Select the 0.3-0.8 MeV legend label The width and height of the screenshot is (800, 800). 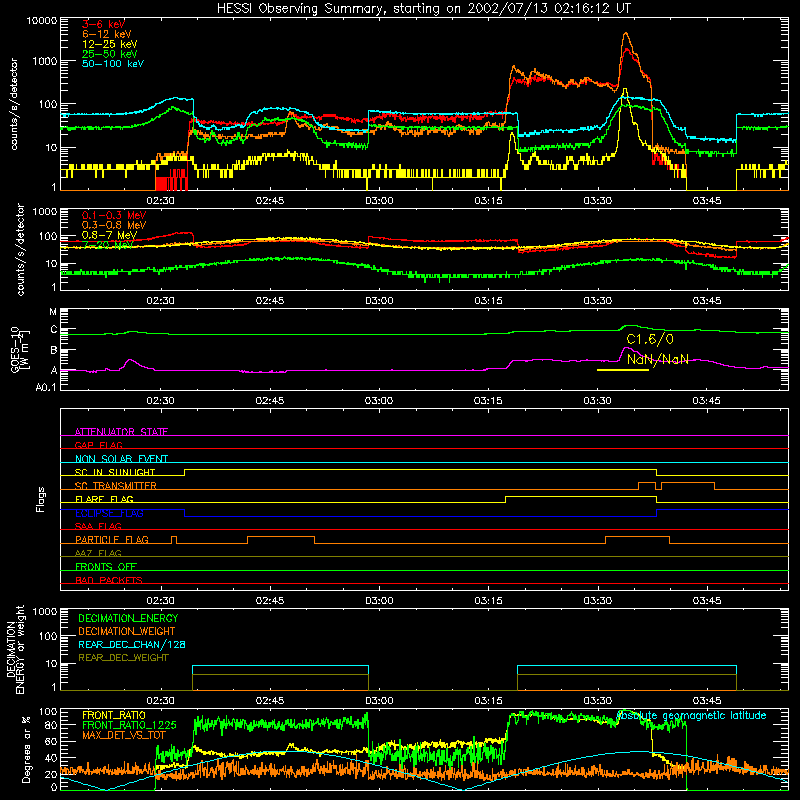tap(114, 225)
